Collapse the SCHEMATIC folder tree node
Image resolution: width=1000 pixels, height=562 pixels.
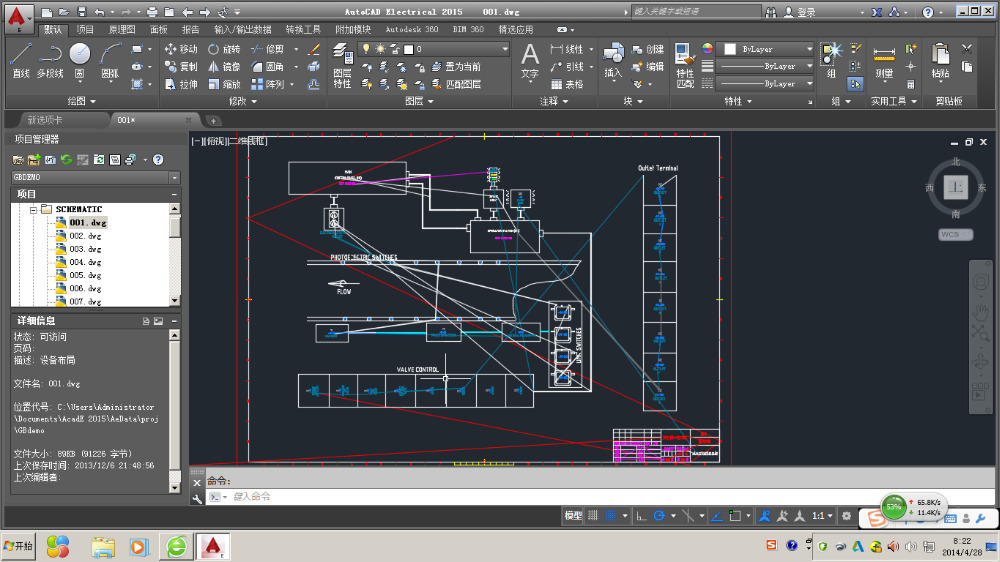[x=33, y=209]
